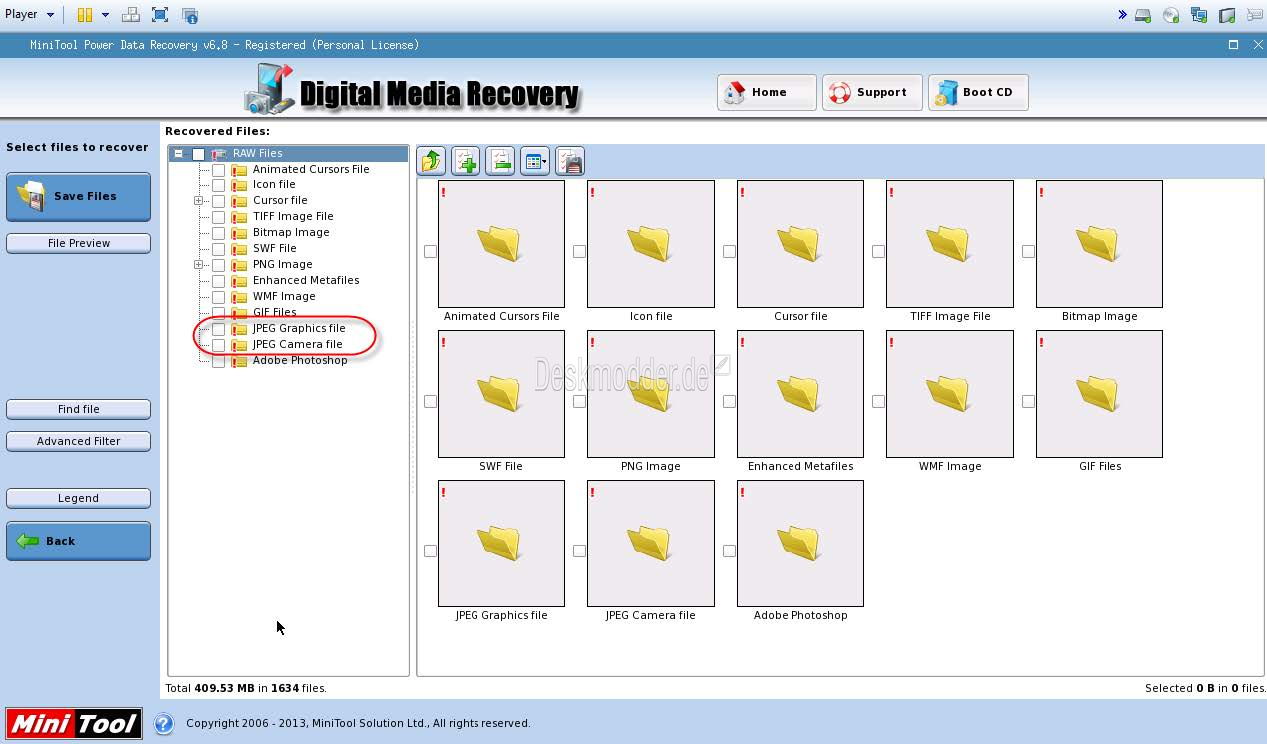Viewport: 1267px width, 744px height.
Task: Select WMF Image label in tree
Action: pyautogui.click(x=284, y=297)
